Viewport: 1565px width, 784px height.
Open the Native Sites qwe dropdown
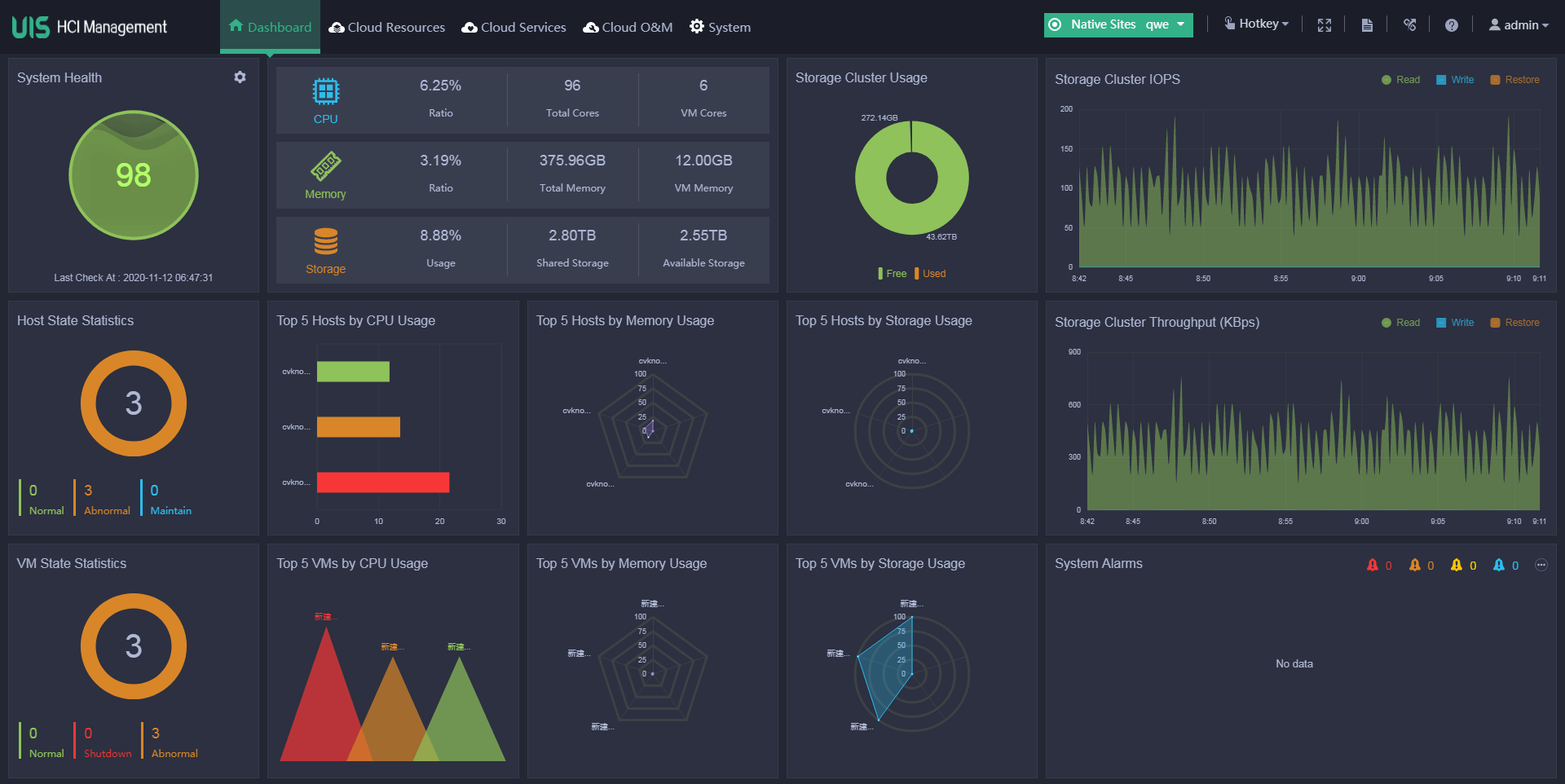pos(1118,24)
